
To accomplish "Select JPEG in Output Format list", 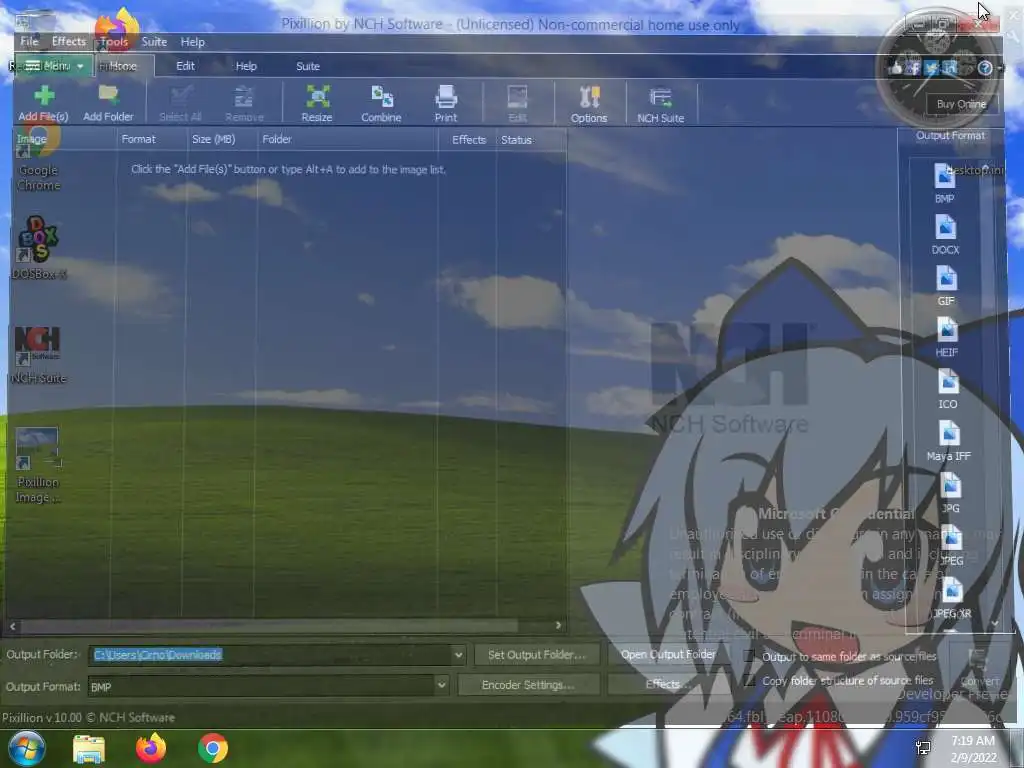I will click(x=952, y=545).
